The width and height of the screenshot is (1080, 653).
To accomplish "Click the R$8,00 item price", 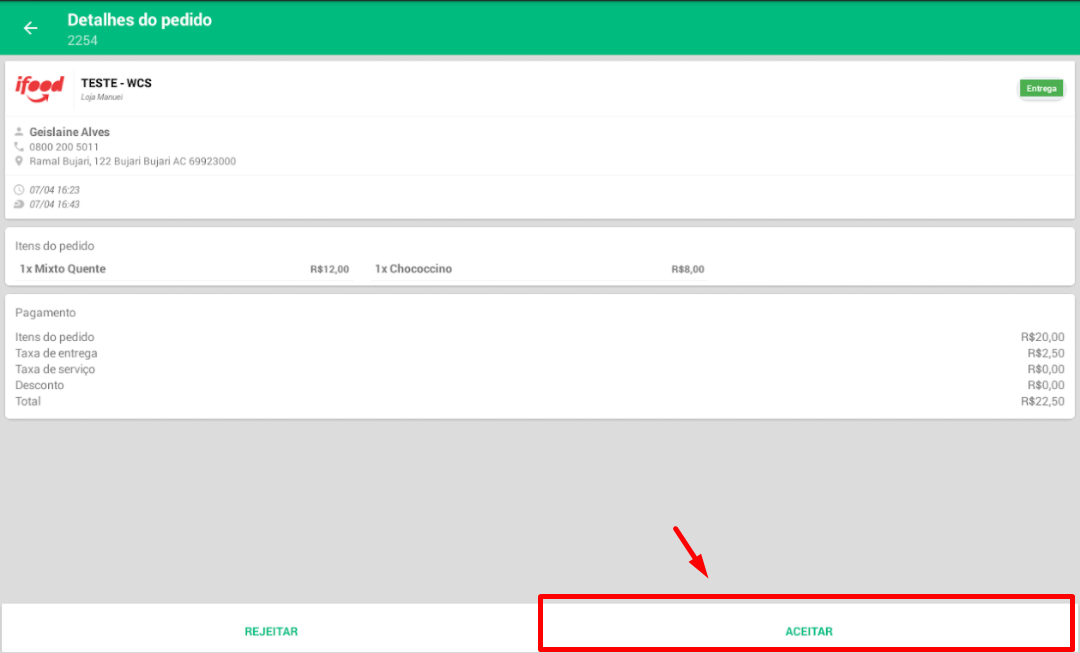I will [688, 269].
